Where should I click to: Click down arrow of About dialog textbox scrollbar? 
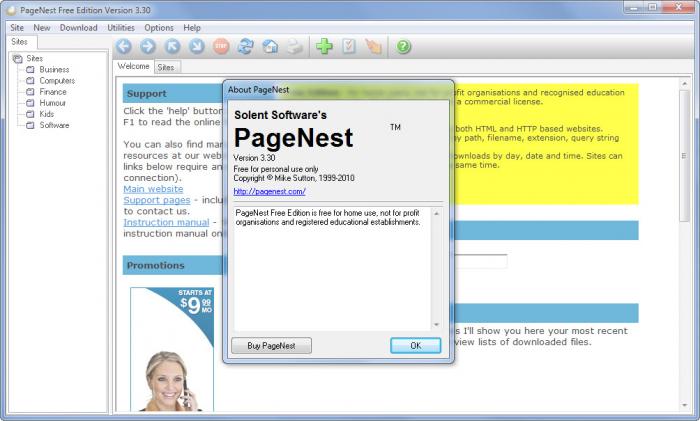437,325
